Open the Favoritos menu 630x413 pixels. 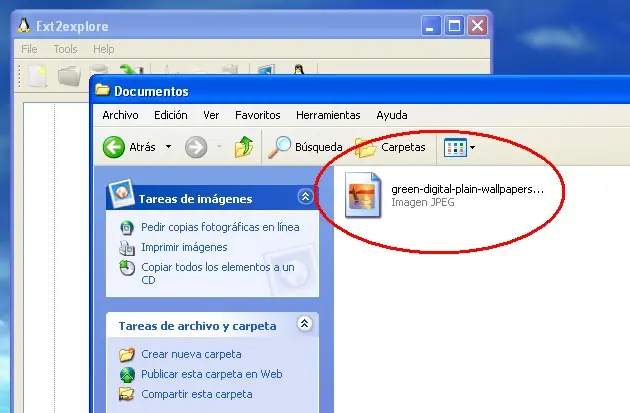(258, 115)
